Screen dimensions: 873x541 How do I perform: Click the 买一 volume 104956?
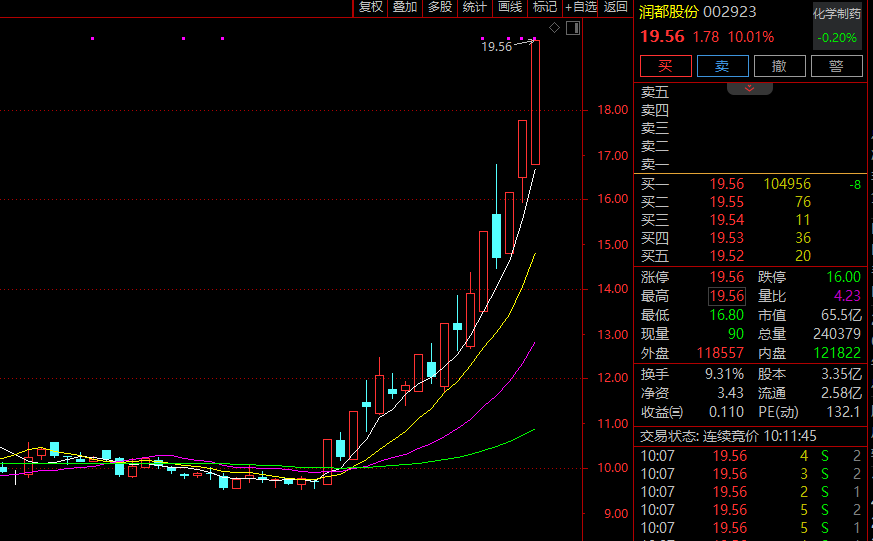click(x=787, y=184)
